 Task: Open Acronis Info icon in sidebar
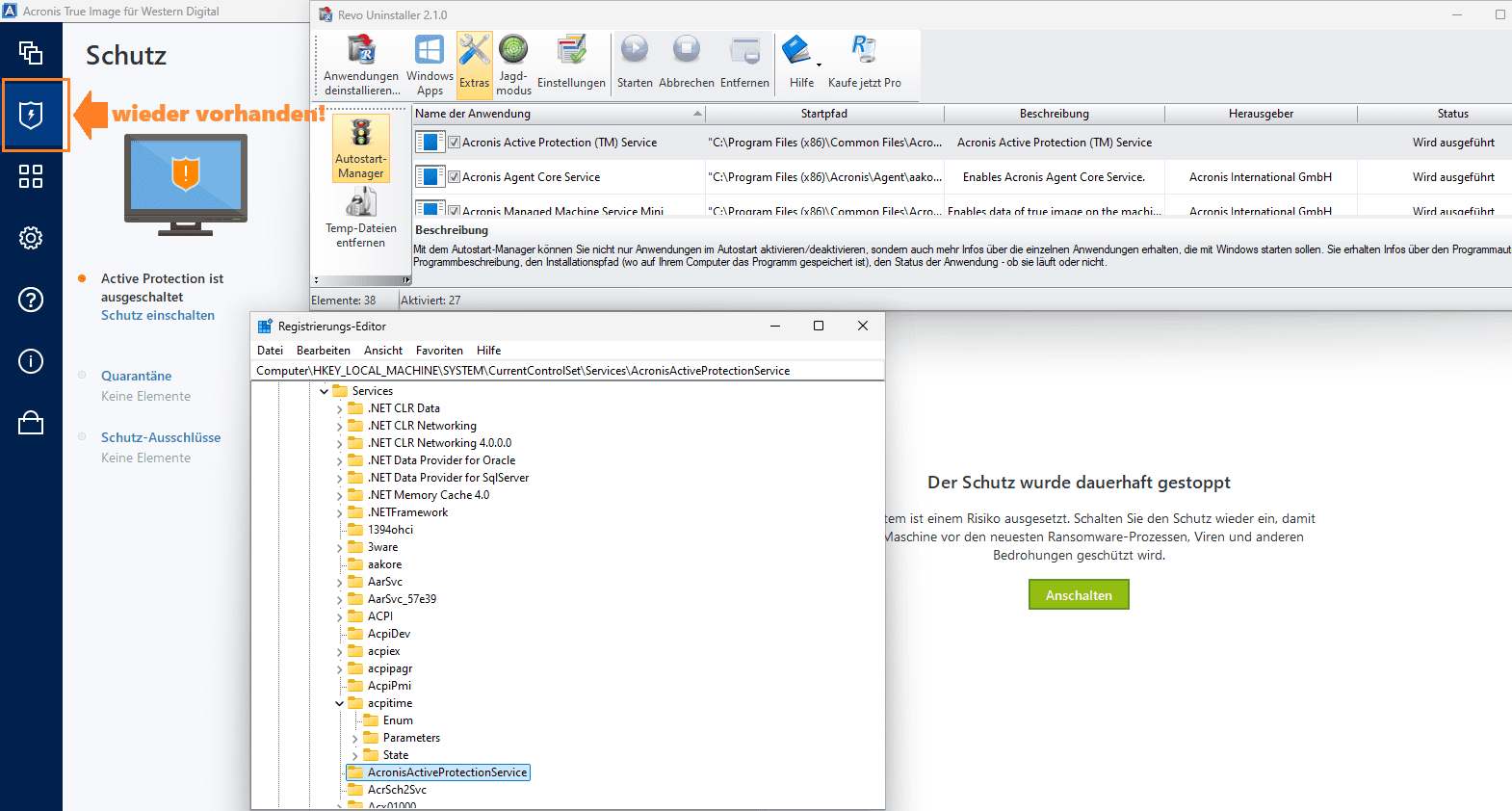point(31,361)
